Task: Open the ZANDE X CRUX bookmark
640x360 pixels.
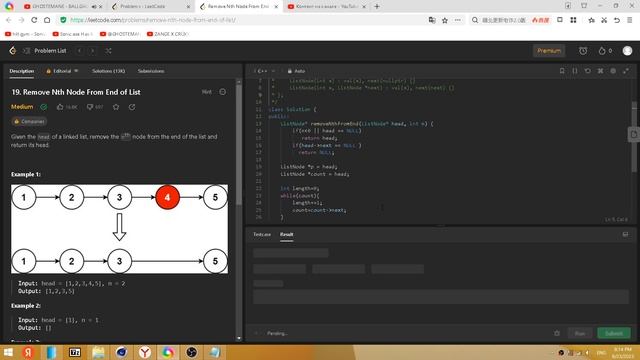Action: (x=167, y=34)
